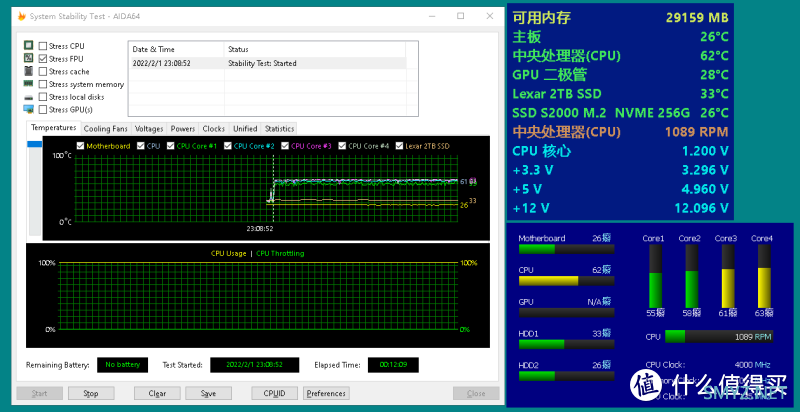Open the Voltages tab

[149, 129]
